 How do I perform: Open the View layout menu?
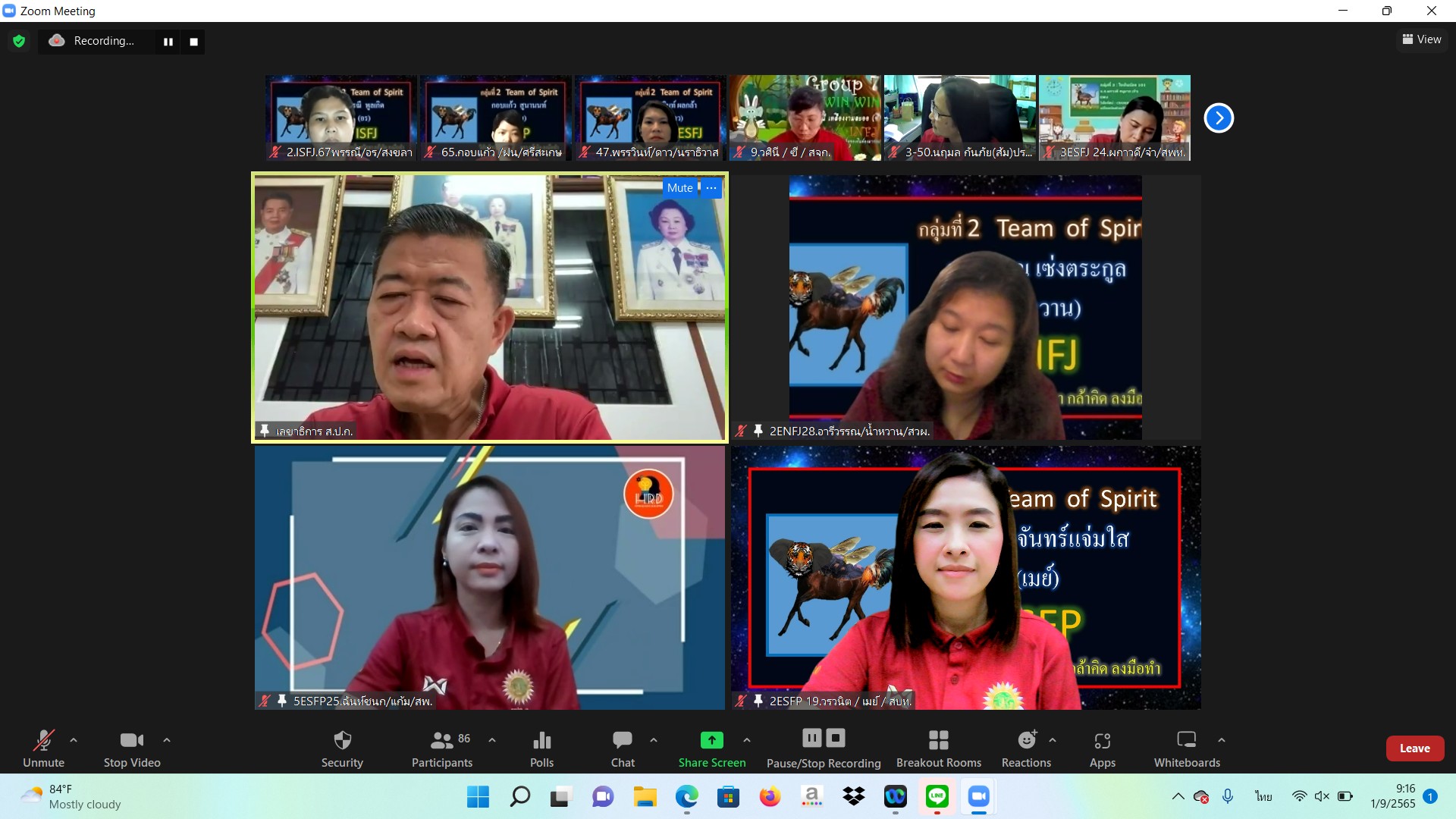[x=1421, y=39]
